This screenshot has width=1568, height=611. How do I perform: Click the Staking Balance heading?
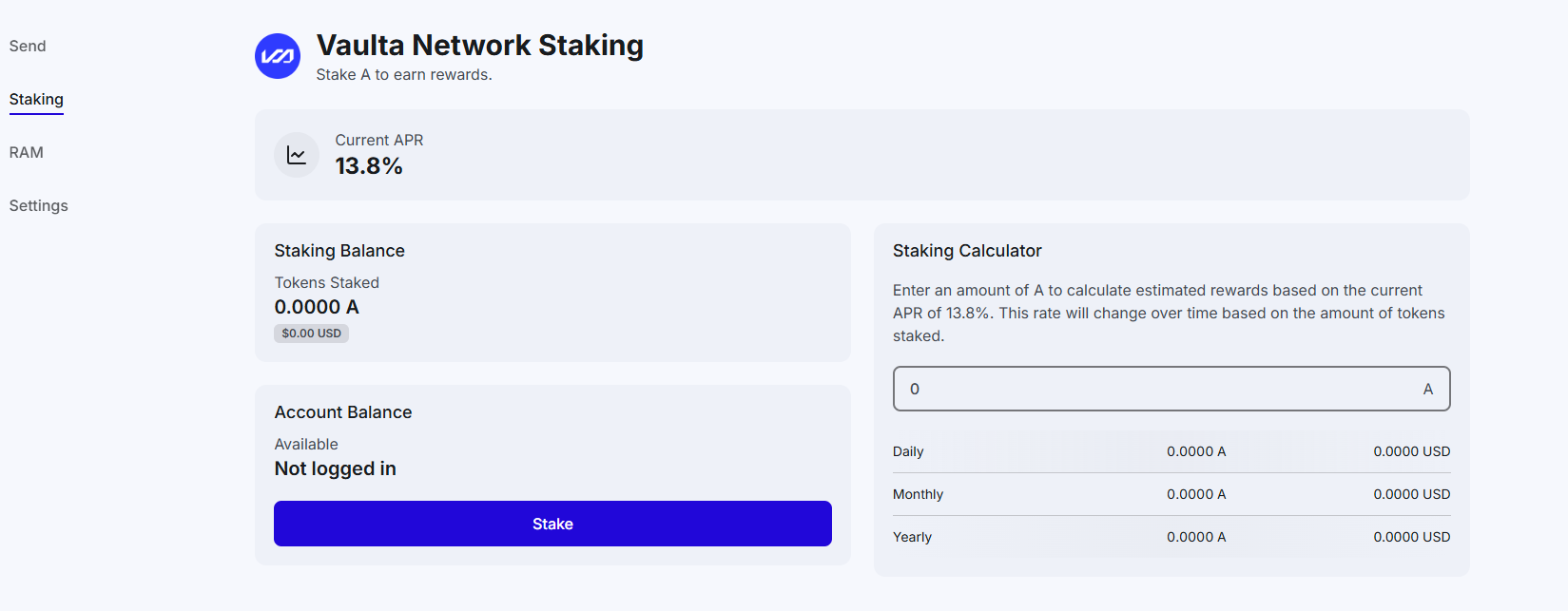[339, 251]
